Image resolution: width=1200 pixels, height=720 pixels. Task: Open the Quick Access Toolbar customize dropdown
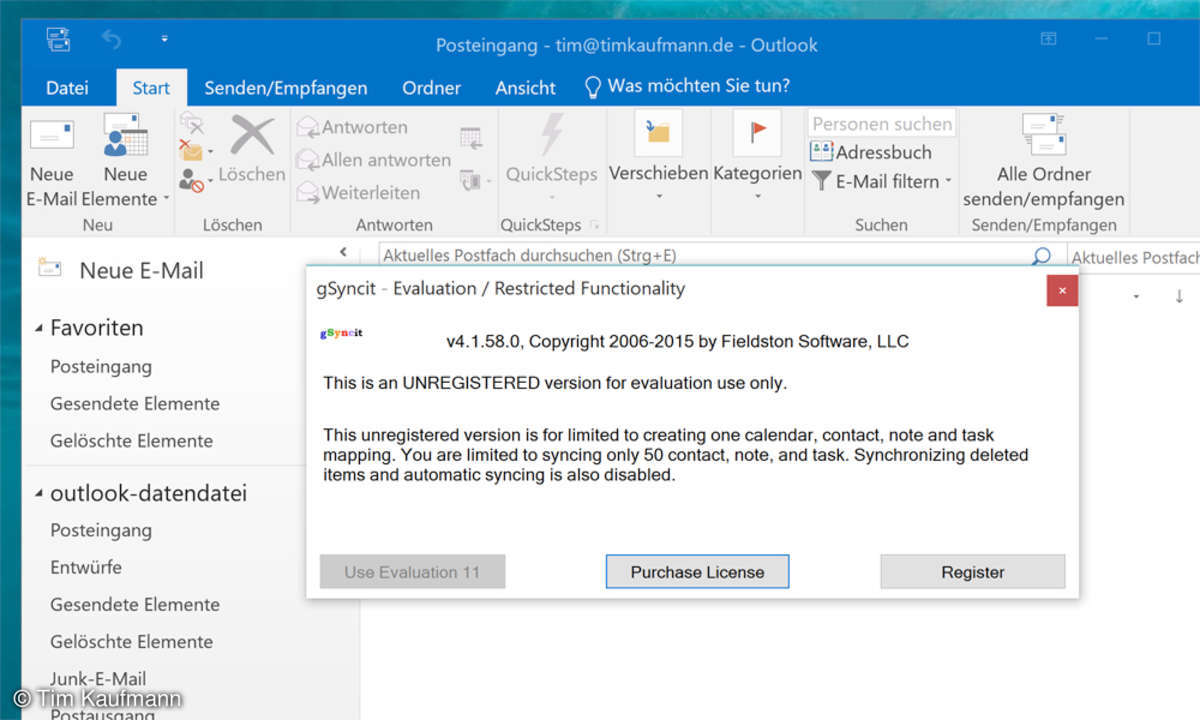[164, 40]
